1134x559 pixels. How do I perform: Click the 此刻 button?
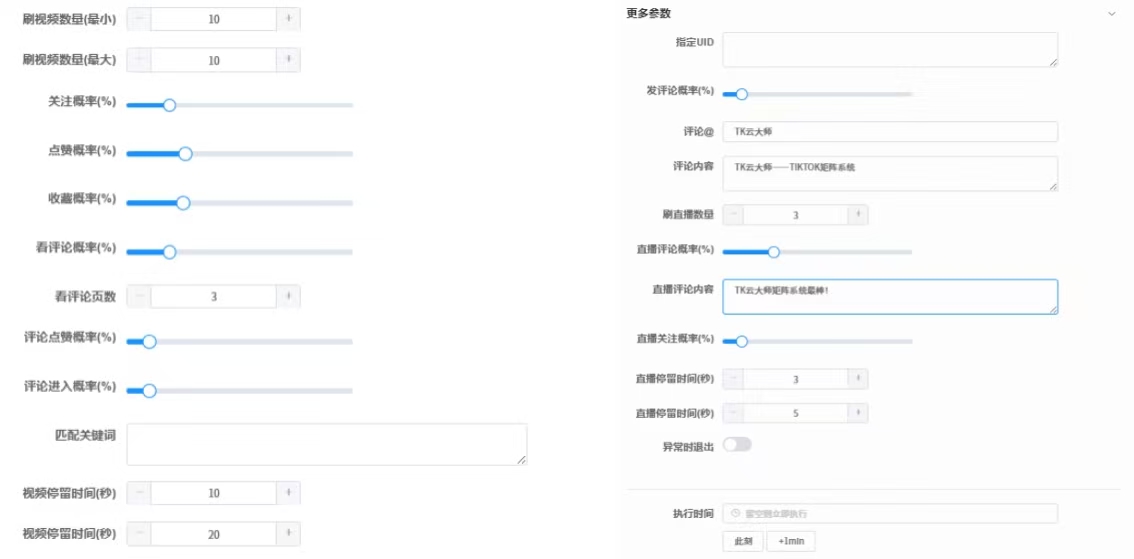tap(743, 541)
